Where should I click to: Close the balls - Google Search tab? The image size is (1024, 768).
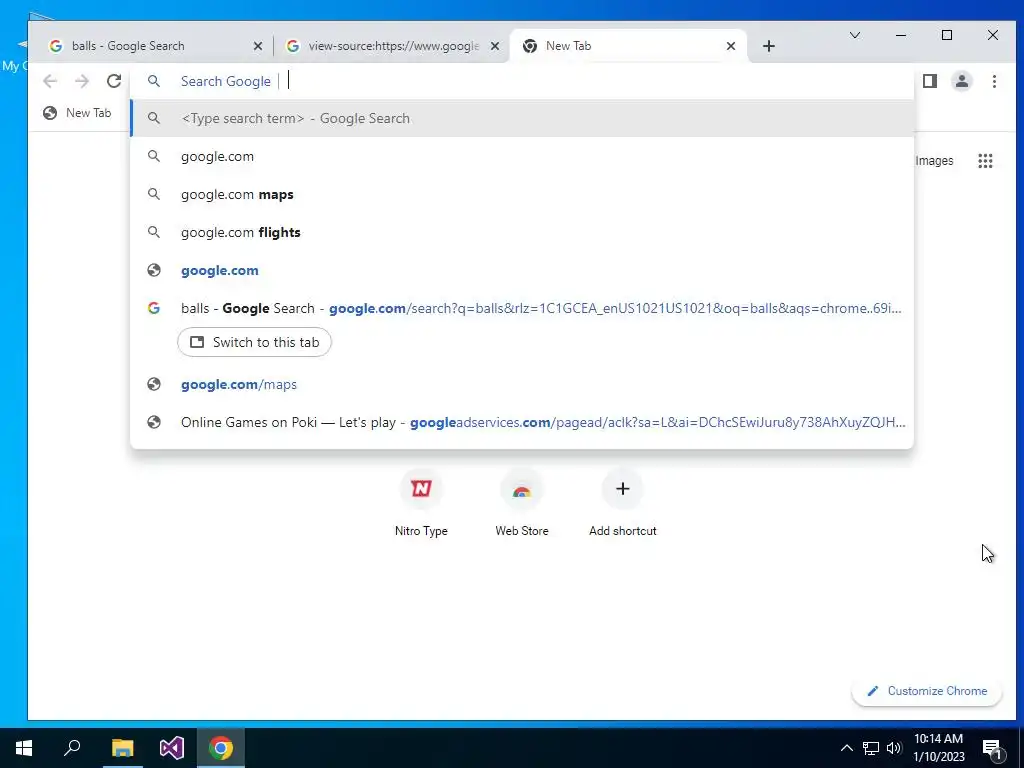click(257, 46)
